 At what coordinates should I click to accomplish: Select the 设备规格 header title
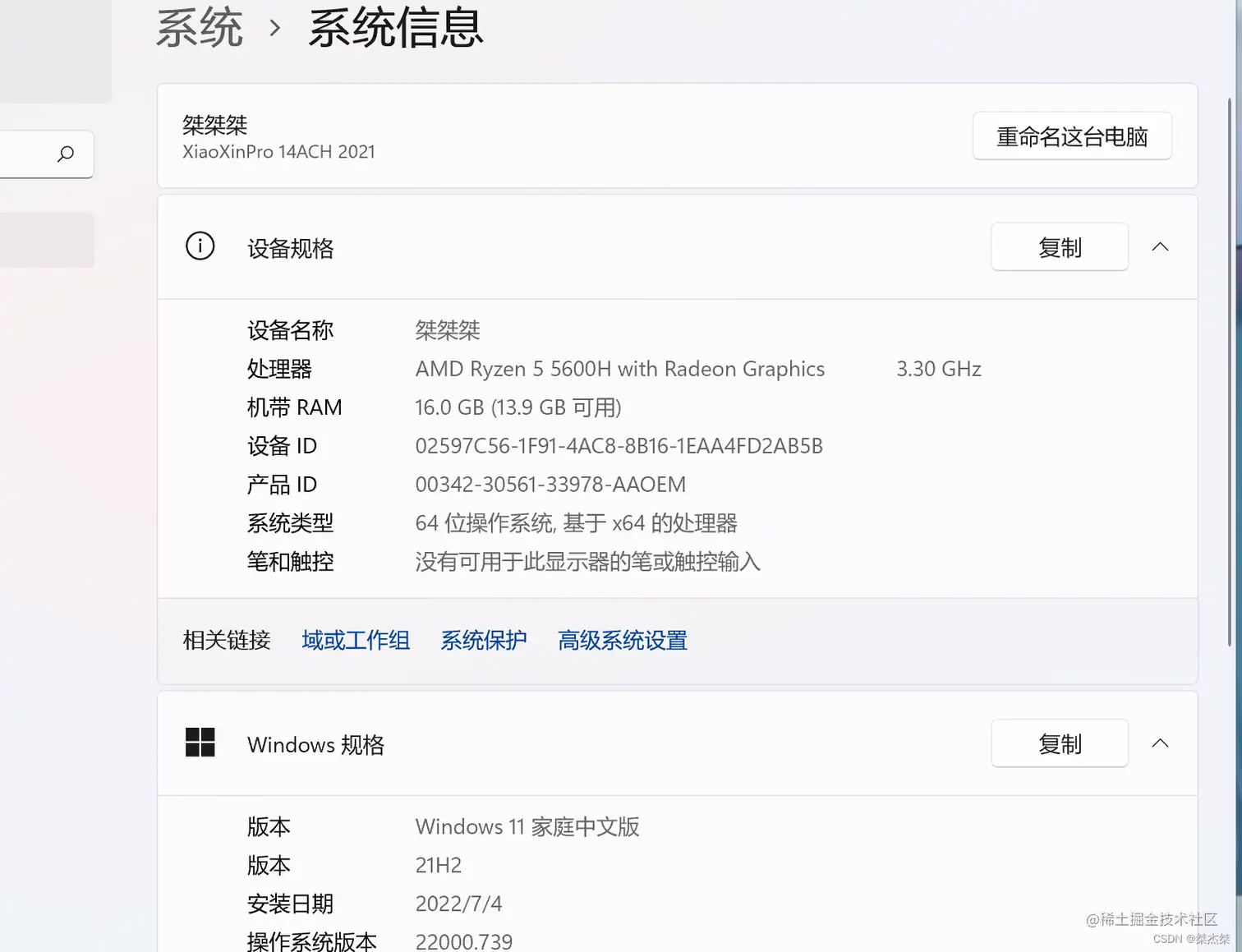coord(291,249)
